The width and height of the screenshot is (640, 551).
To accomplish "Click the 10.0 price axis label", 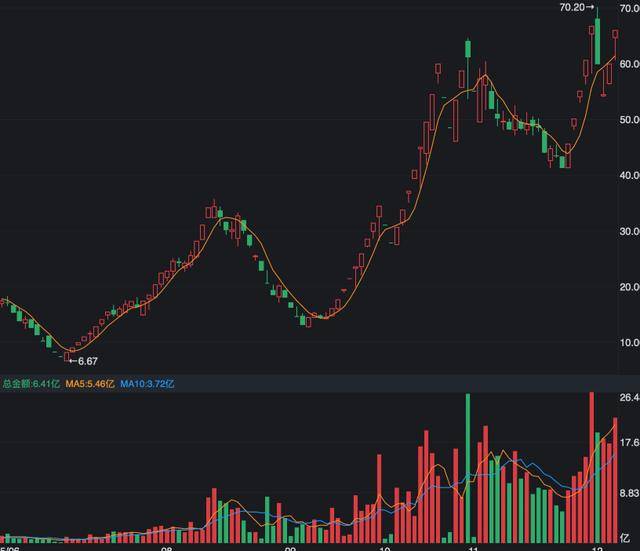I will tap(629, 343).
